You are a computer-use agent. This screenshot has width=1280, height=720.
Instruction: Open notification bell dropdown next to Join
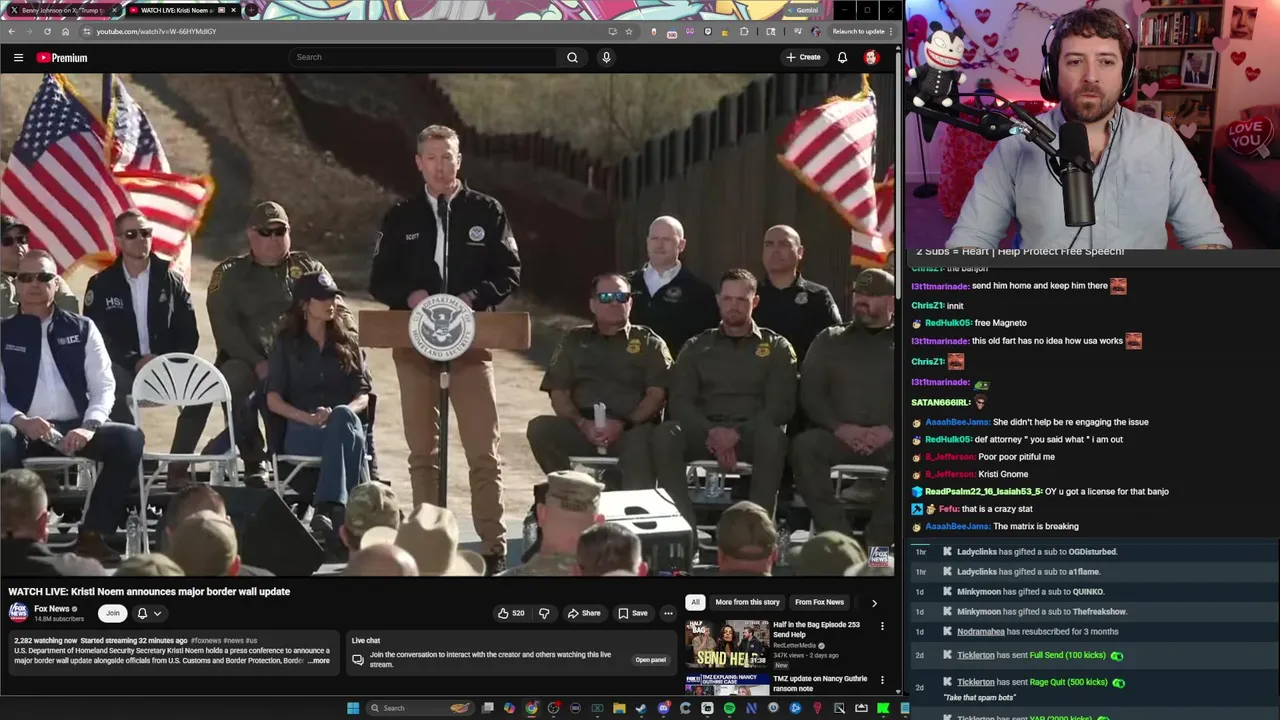(x=148, y=613)
